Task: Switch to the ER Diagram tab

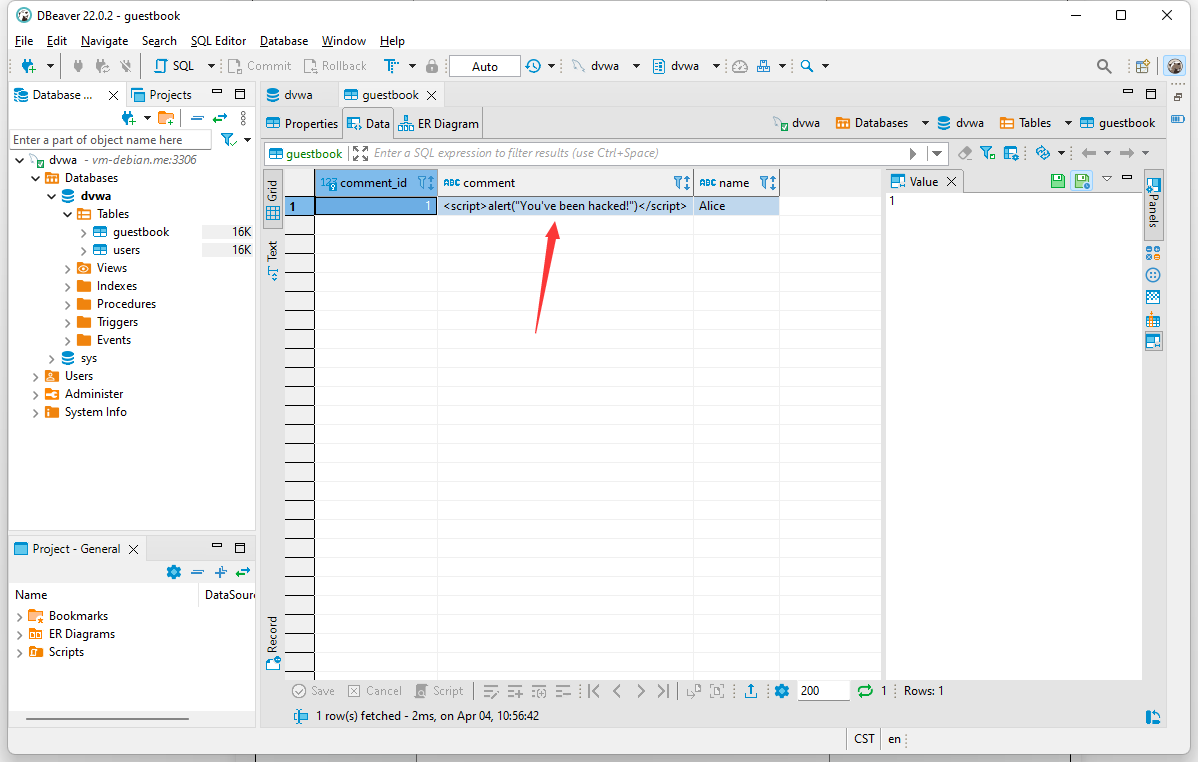Action: [x=439, y=124]
